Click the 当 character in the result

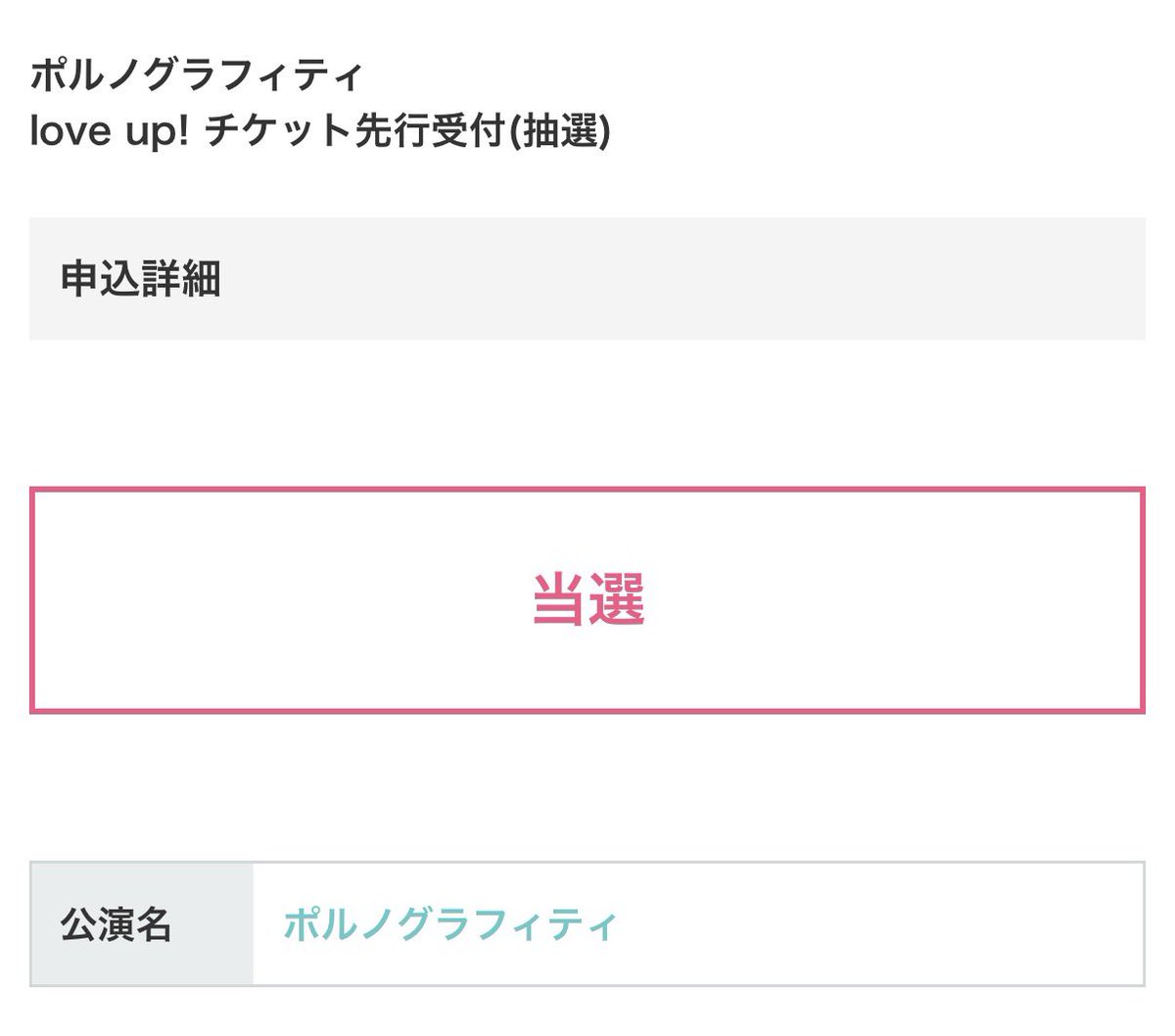[x=560, y=599]
